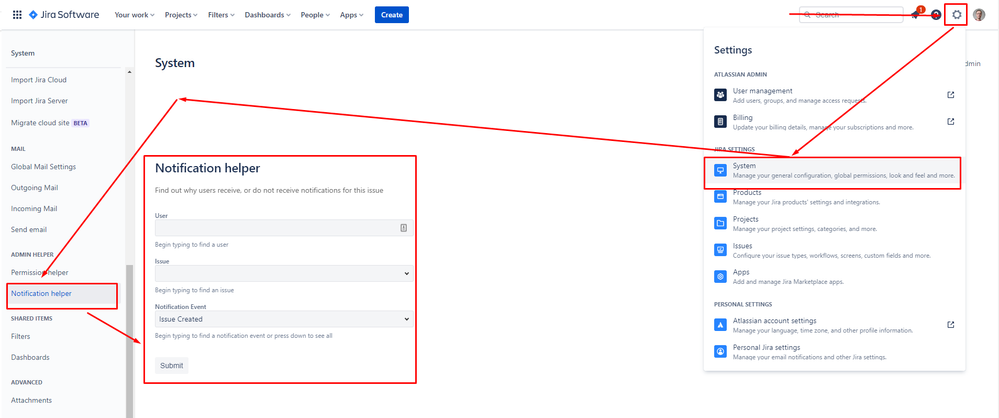Select Atlassian account settings entry
Screen dimensions: 999x418
[835, 325]
